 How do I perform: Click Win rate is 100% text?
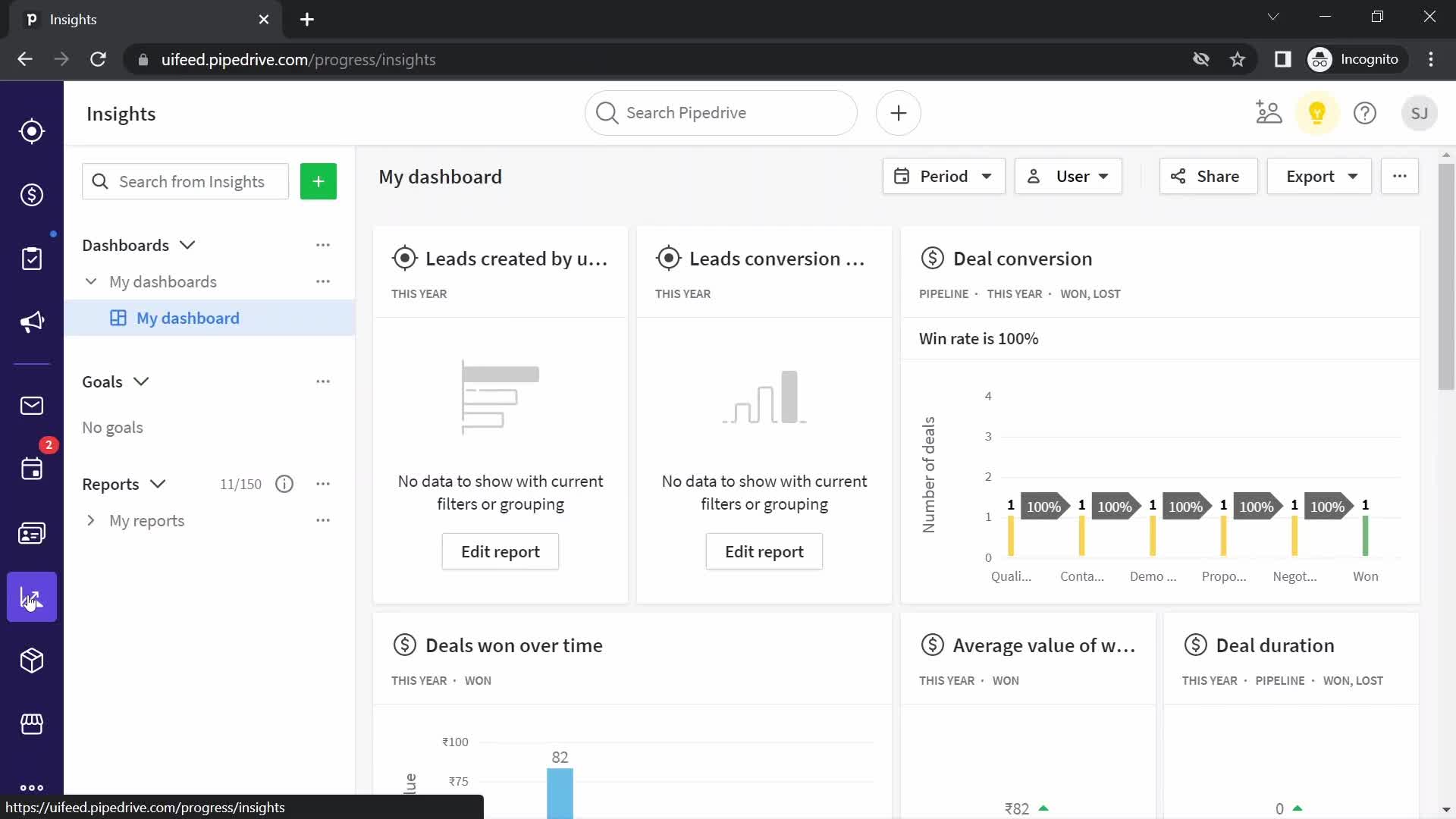978,339
